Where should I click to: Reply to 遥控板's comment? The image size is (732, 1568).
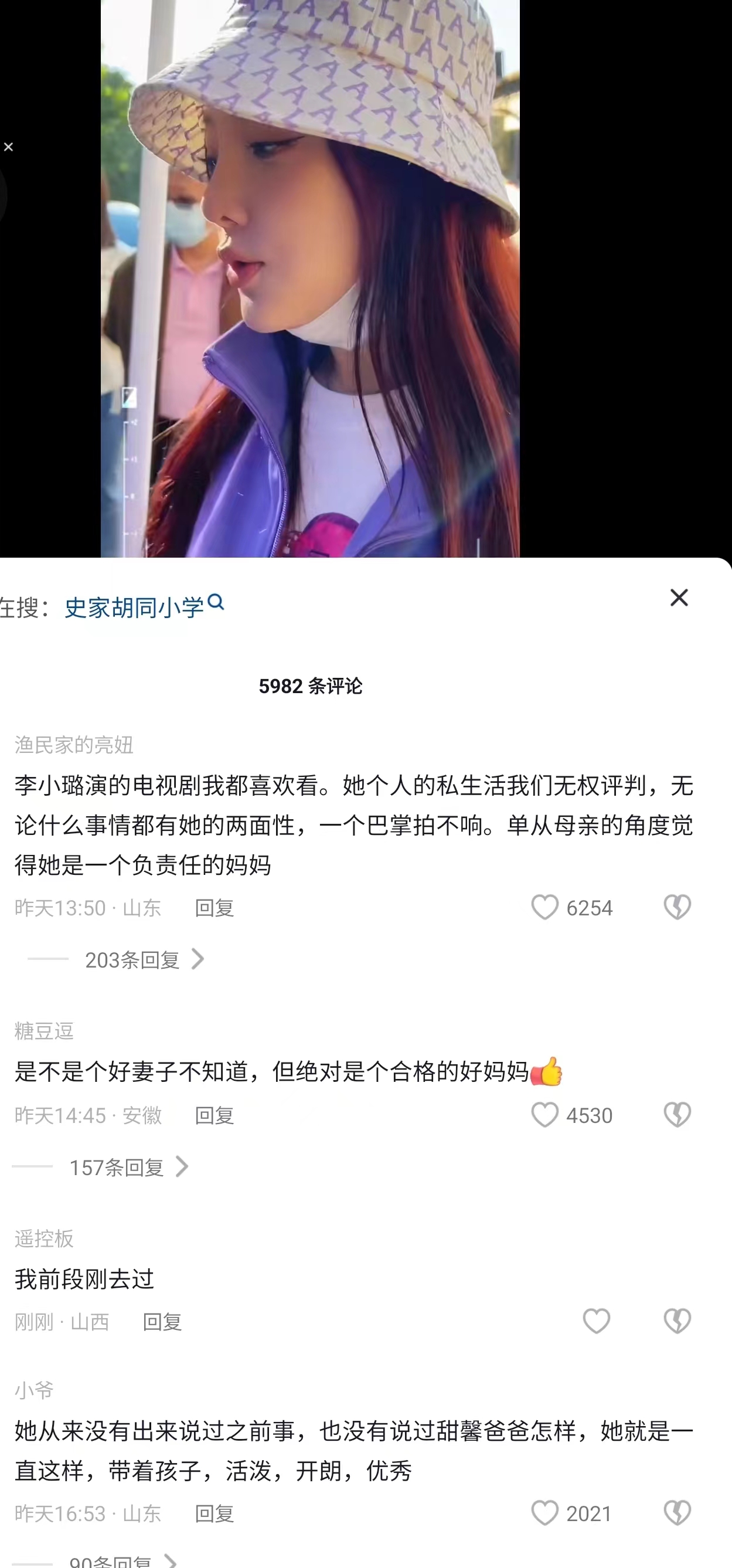point(162,1322)
